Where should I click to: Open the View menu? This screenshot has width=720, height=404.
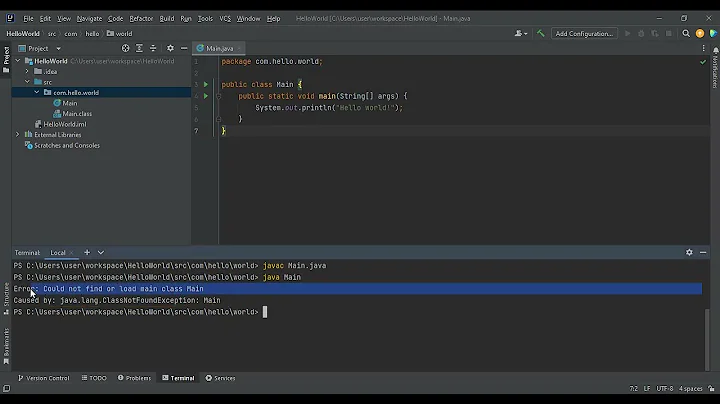pos(64,19)
